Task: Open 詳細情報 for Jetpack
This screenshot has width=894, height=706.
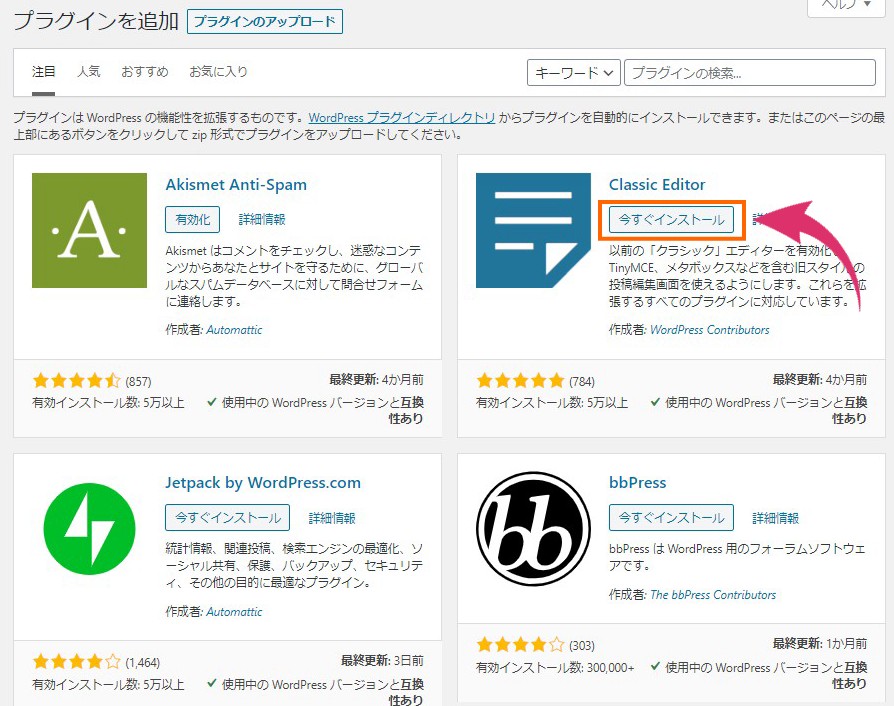Action: tap(332, 518)
